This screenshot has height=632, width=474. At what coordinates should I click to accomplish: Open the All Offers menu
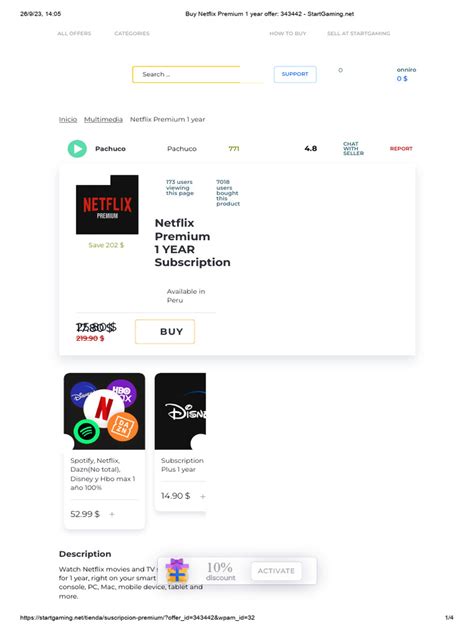(x=74, y=33)
